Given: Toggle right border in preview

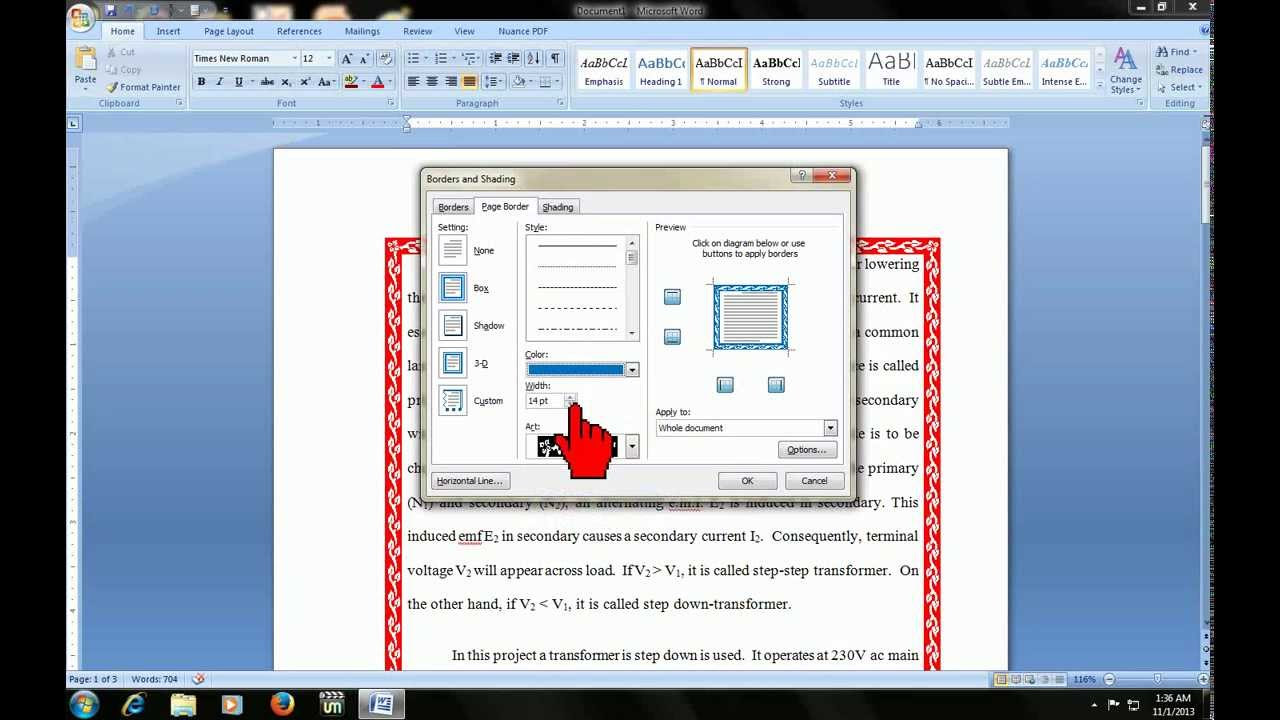Looking at the screenshot, I should [776, 385].
